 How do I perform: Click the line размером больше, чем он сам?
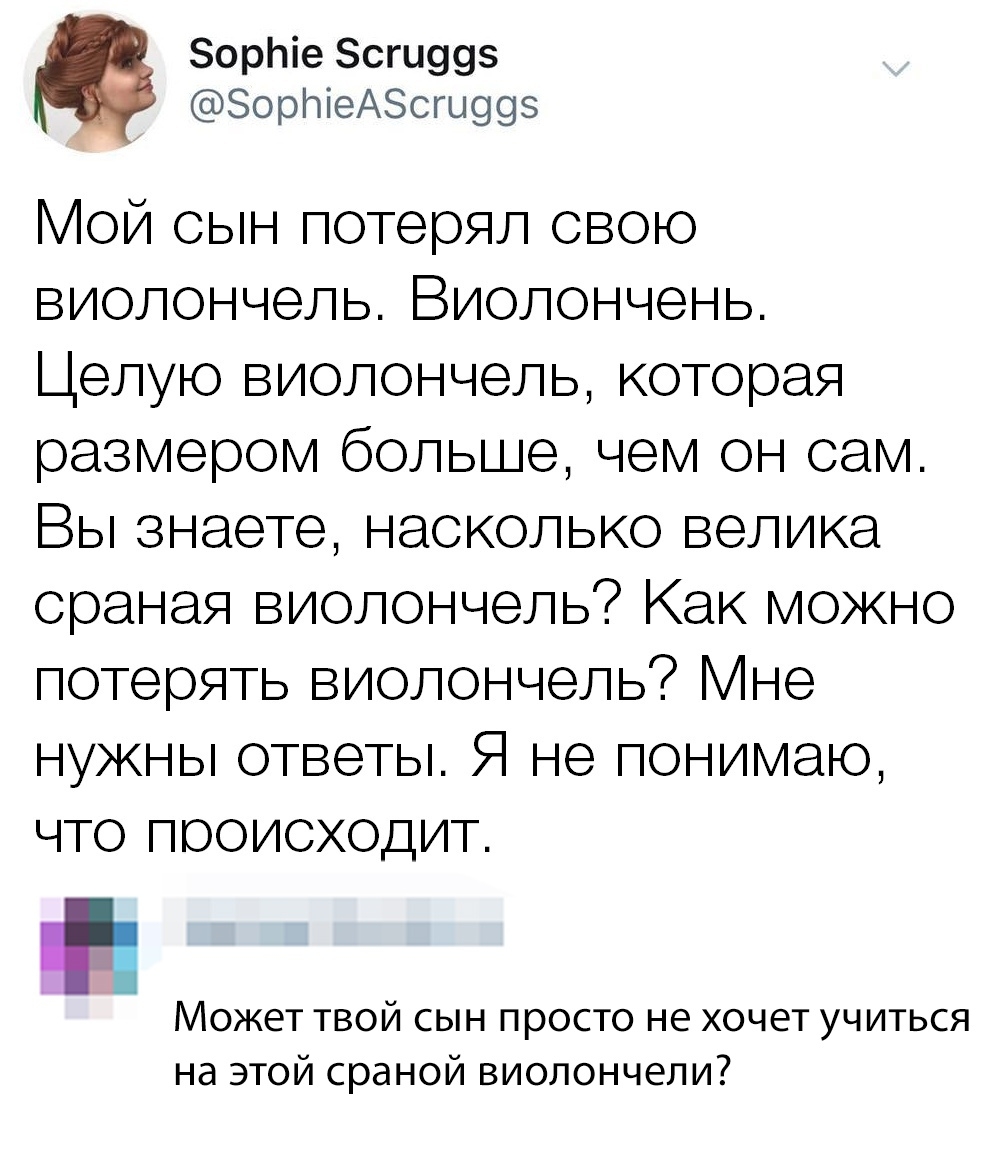click(x=481, y=455)
